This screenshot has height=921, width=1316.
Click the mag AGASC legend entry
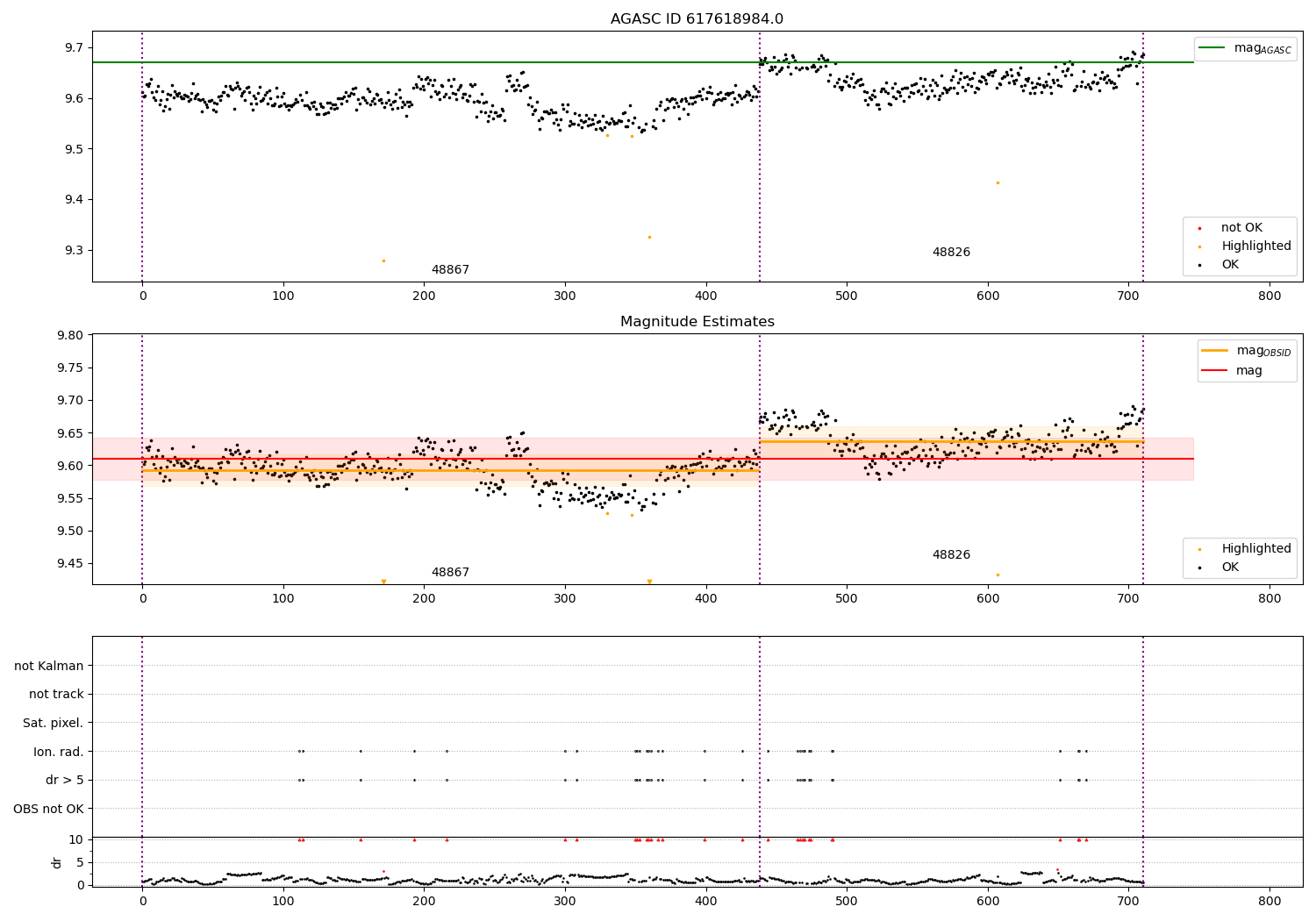1244,48
